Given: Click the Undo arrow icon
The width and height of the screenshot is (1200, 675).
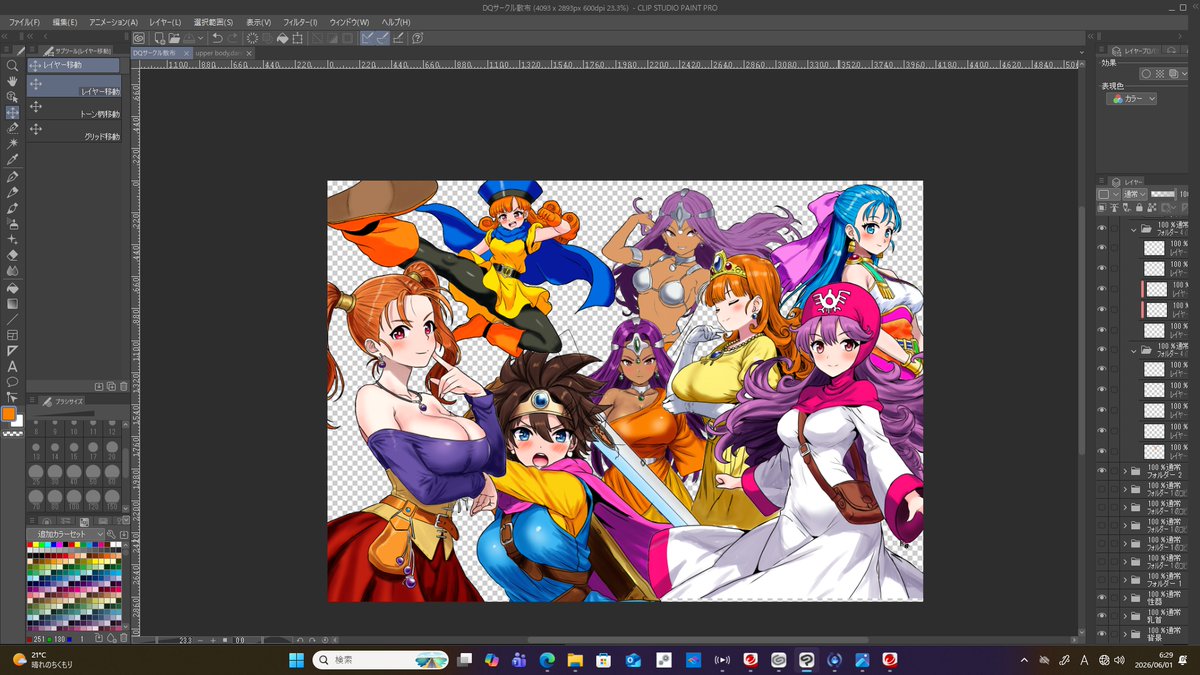Looking at the screenshot, I should [x=217, y=38].
